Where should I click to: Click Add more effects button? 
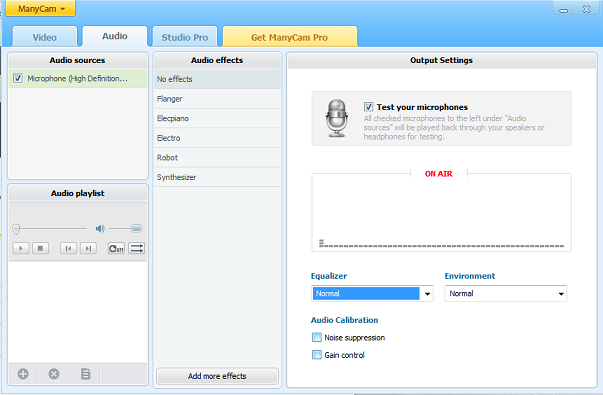click(217, 376)
